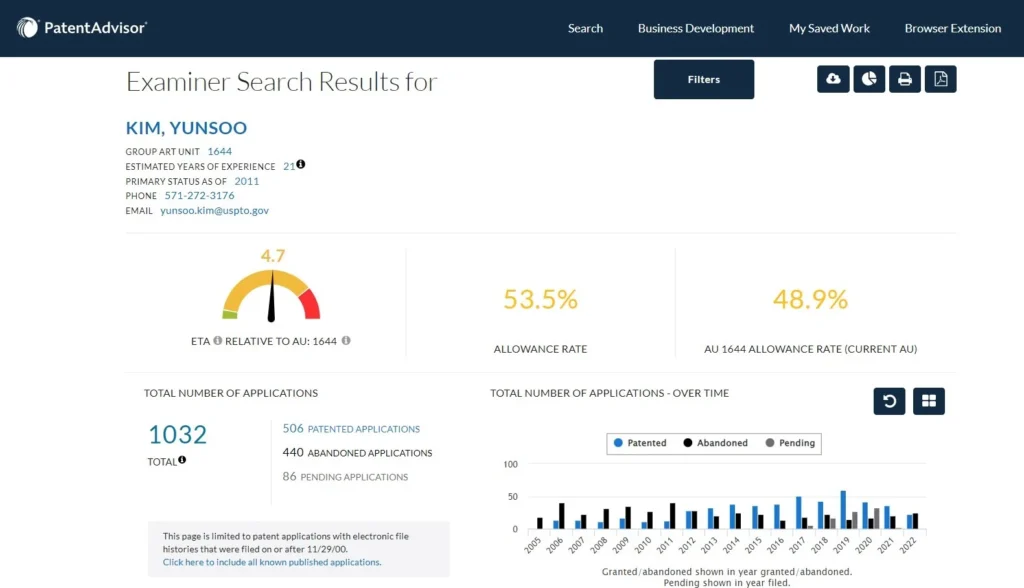This screenshot has height=588, width=1024.
Task: Toggle Pending series in chart legend
Action: click(x=790, y=443)
